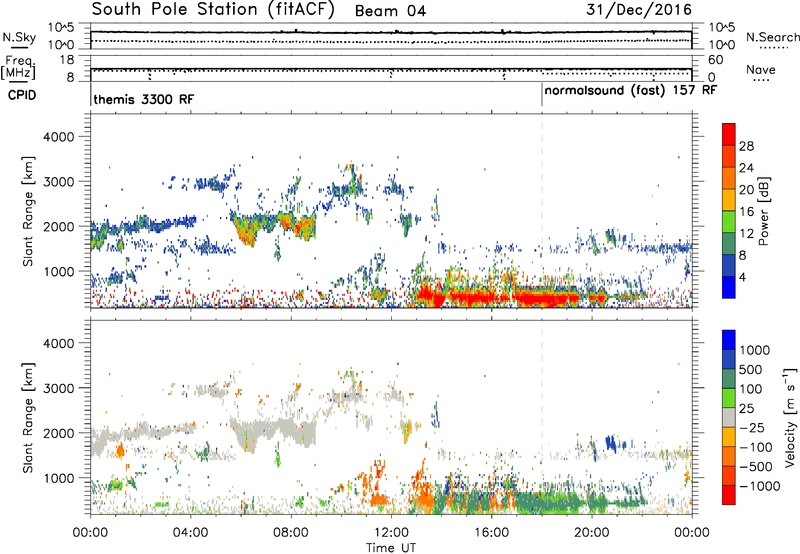800x554 pixels.
Task: Click the date '31/Dec/2016'
Action: [639, 10]
